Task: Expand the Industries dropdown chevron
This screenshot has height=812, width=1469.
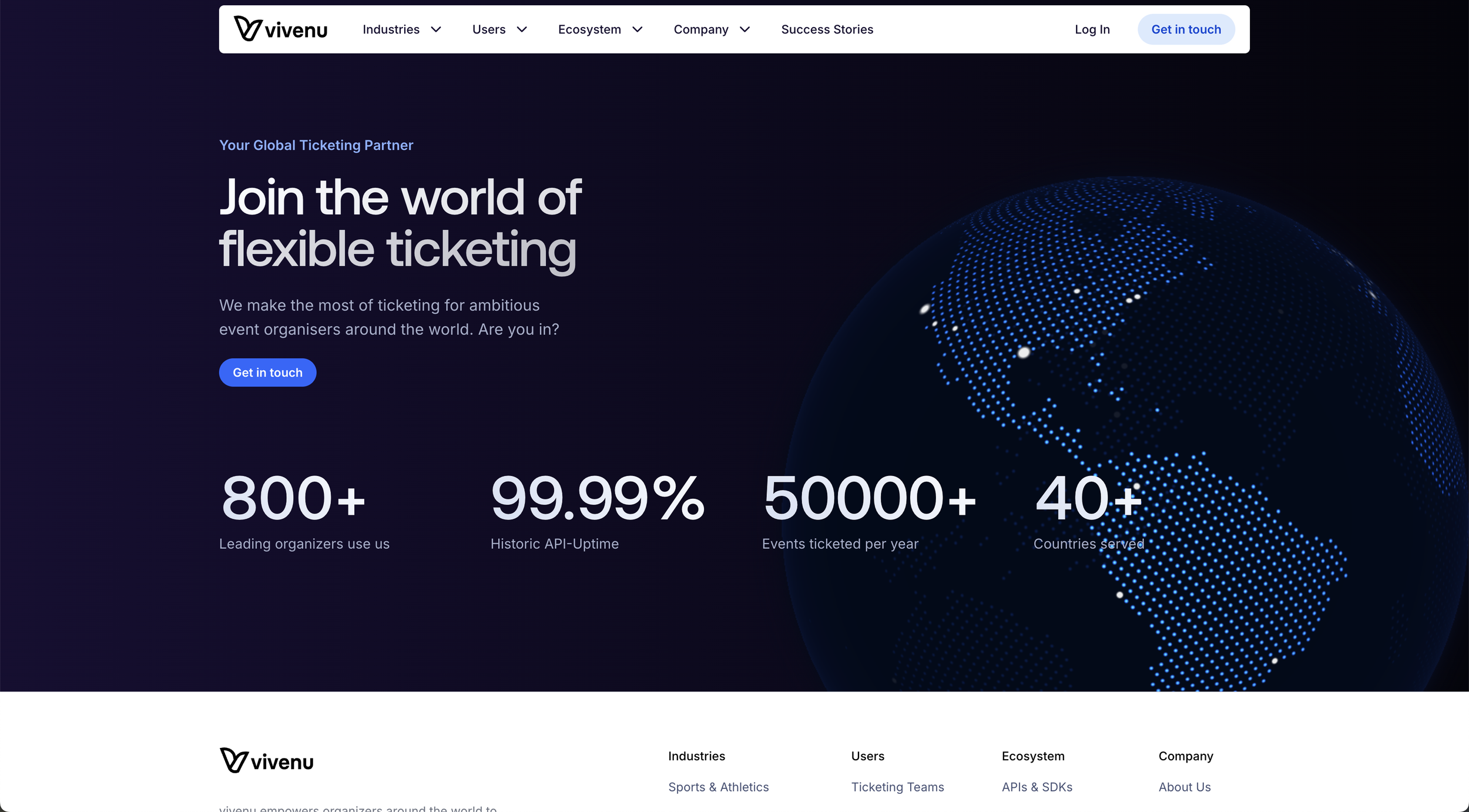Action: click(436, 29)
